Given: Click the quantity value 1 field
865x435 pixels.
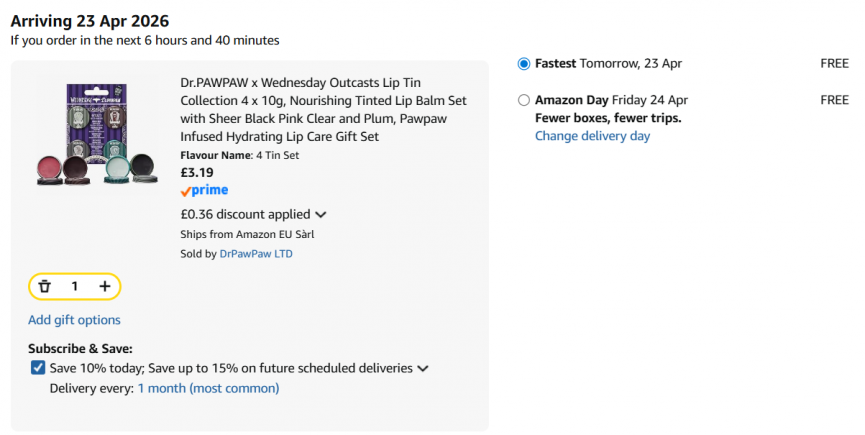Looking at the screenshot, I should pos(75,286).
